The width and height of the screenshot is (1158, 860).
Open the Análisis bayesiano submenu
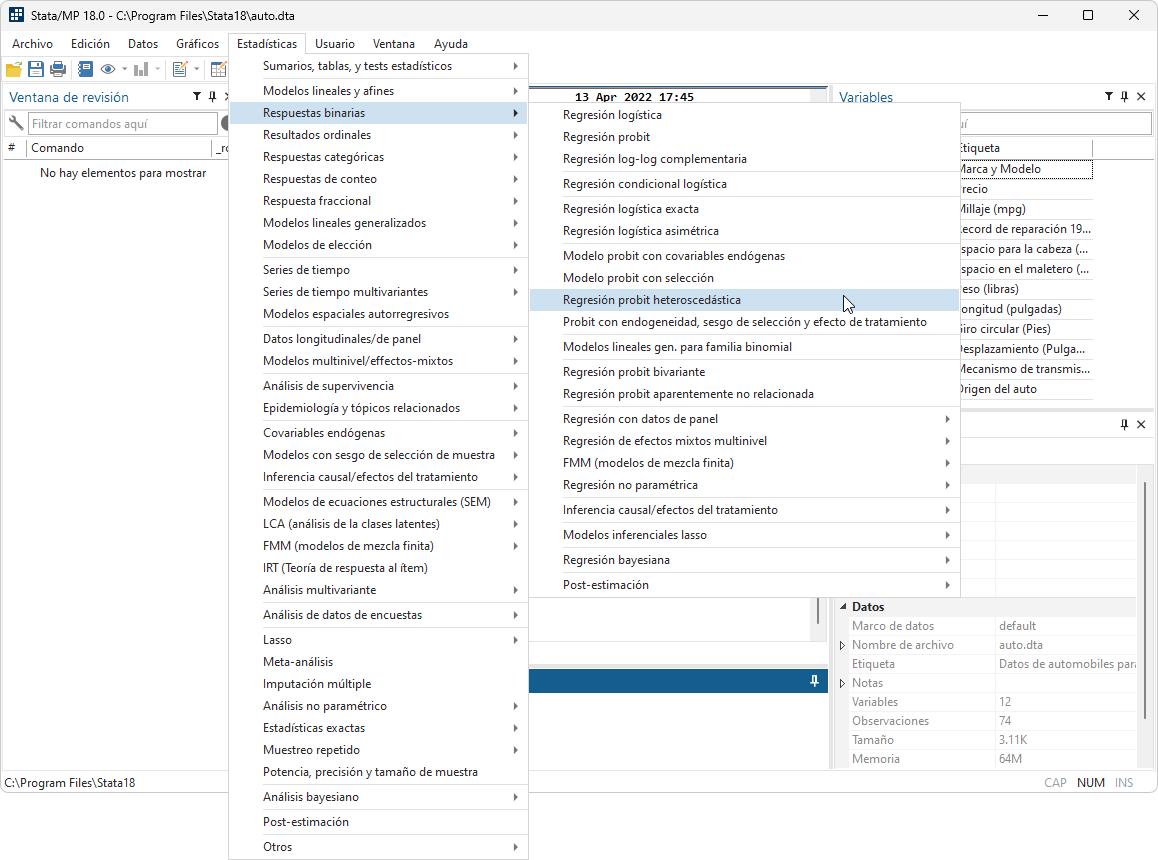(x=379, y=797)
